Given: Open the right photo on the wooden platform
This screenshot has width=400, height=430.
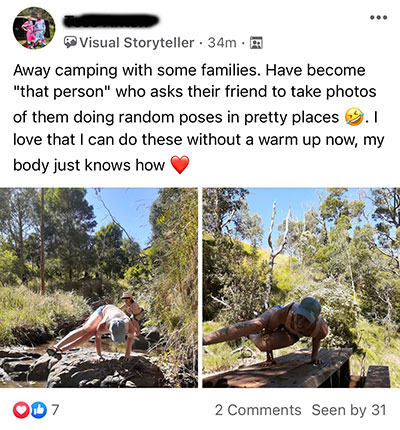Looking at the screenshot, I should (x=301, y=288).
